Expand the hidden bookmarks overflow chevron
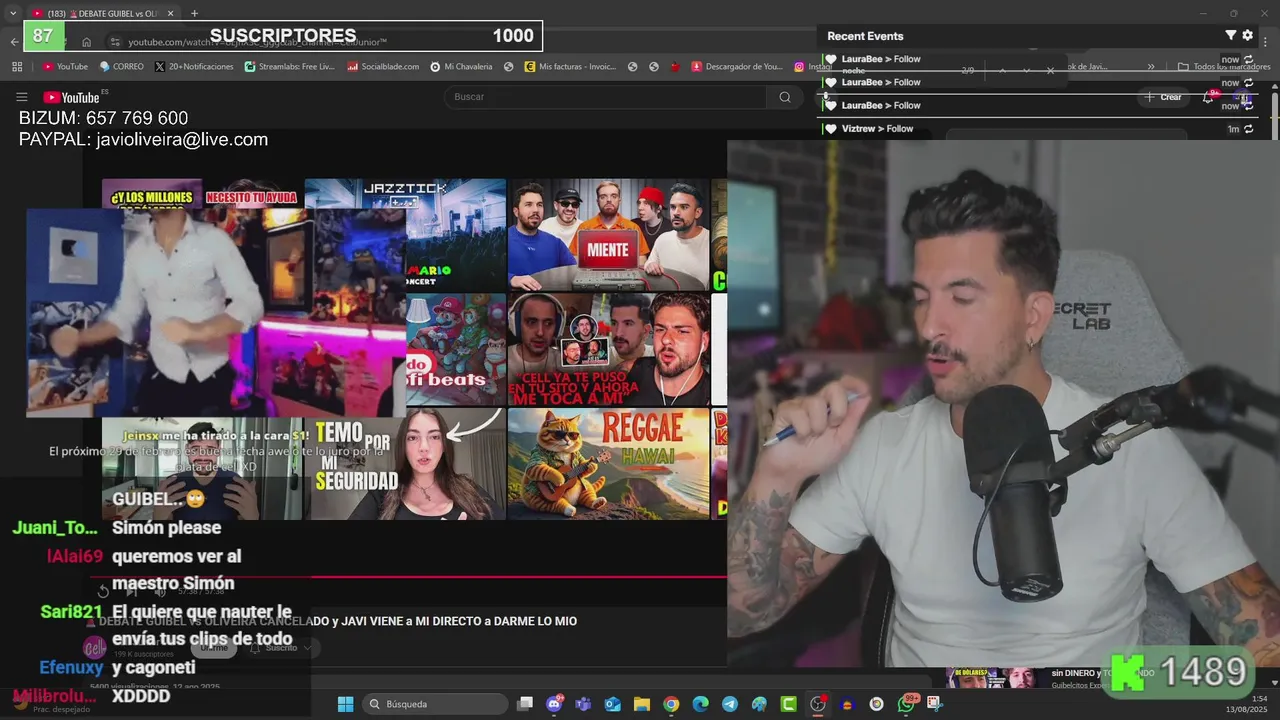Screen dimensions: 1280x720 pyautogui.click(x=1151, y=67)
